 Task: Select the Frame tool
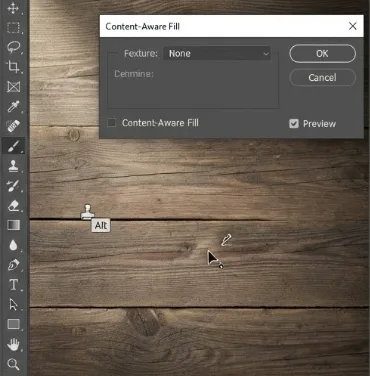[x=13, y=87]
